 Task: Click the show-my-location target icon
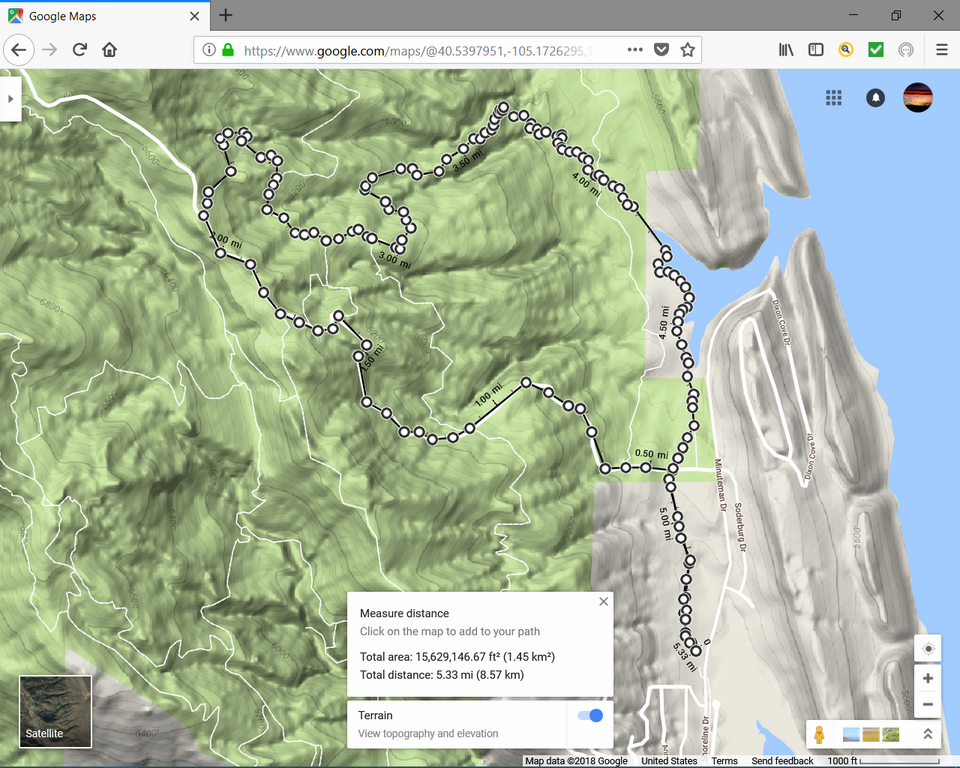pos(927,648)
